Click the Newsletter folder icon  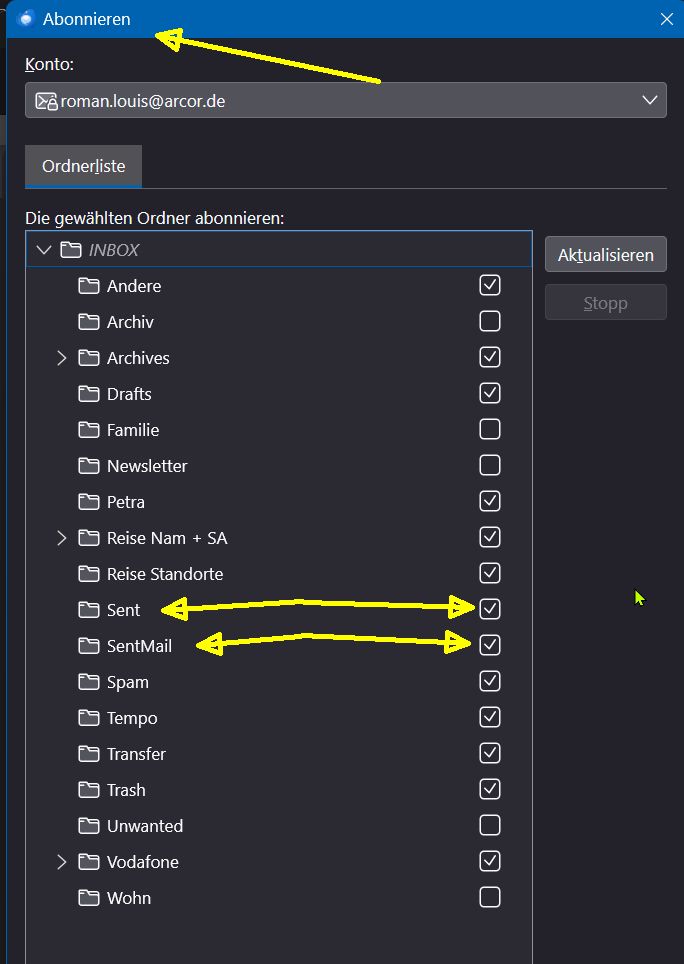click(89, 465)
